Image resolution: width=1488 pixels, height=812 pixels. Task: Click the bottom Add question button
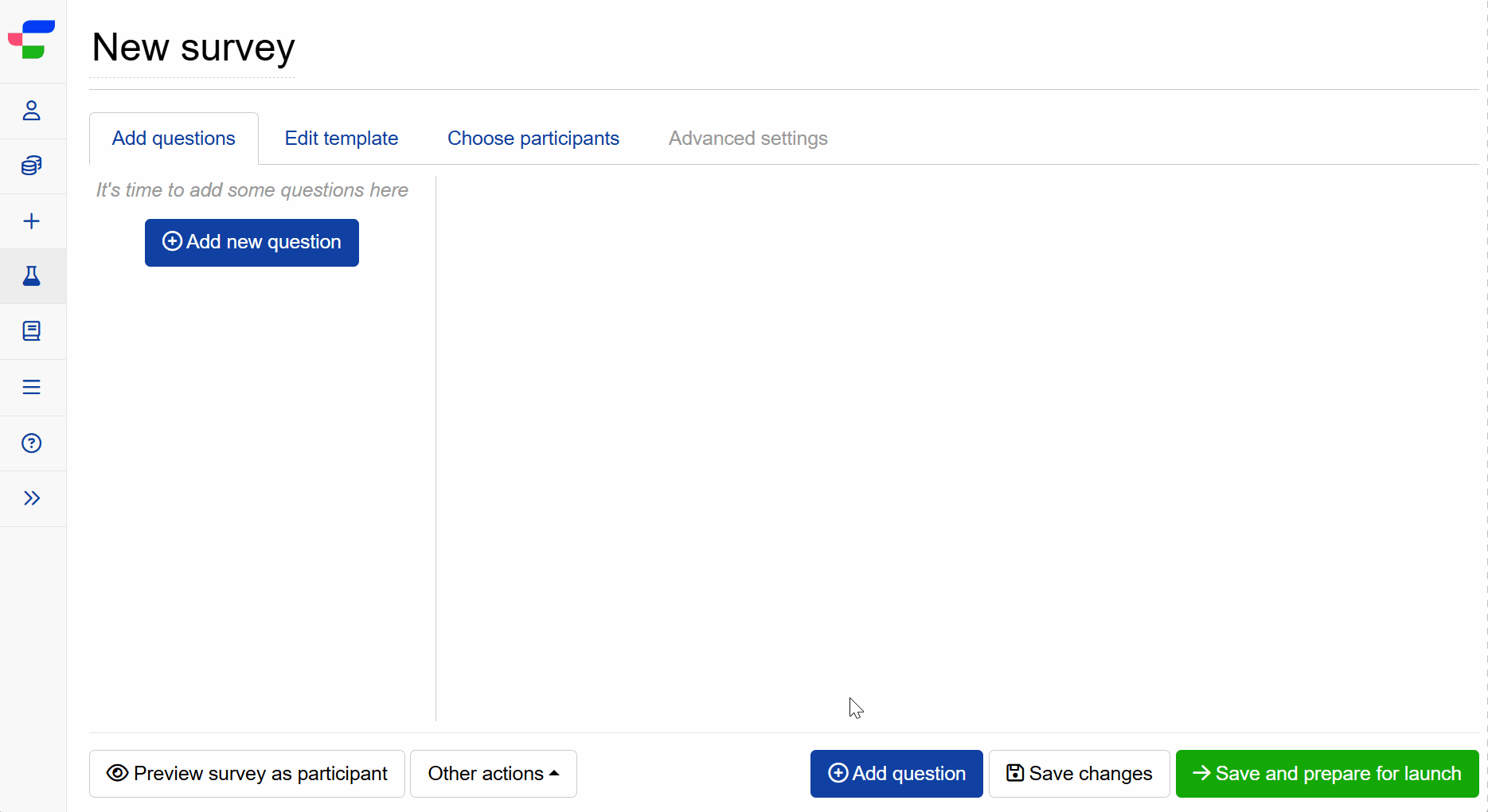(896, 774)
